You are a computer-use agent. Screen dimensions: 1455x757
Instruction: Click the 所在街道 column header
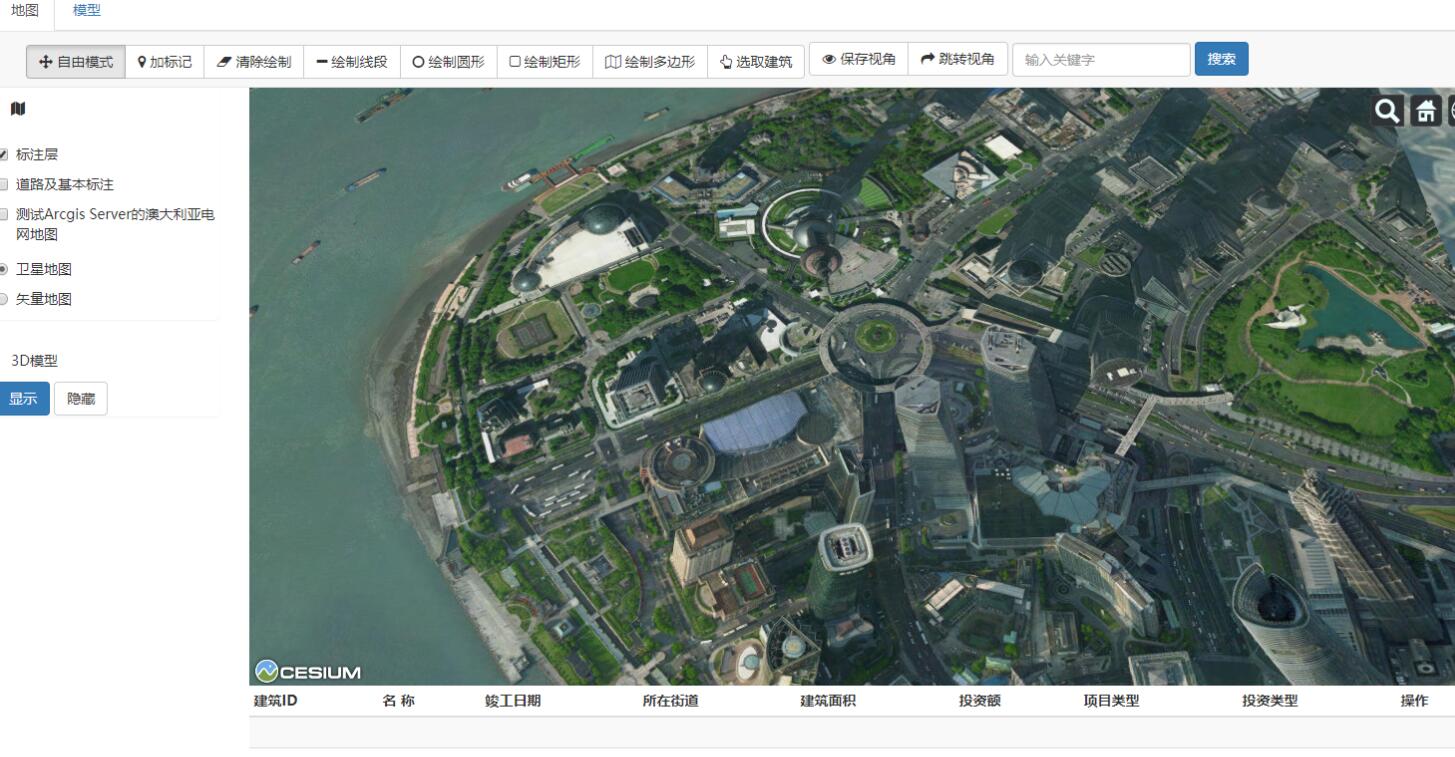(670, 701)
